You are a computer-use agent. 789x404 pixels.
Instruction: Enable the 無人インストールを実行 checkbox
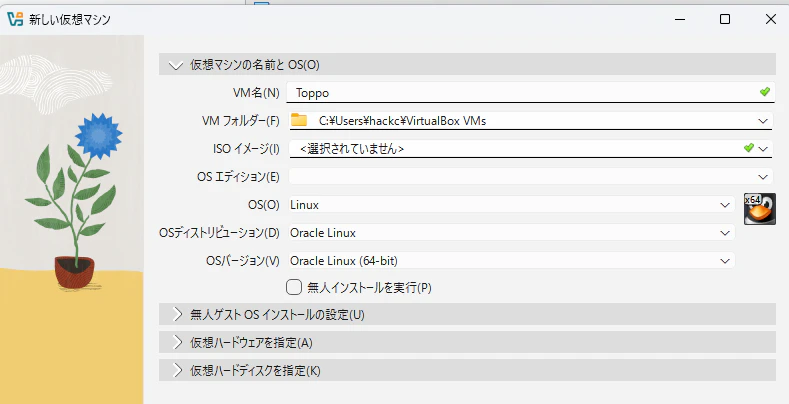(x=294, y=287)
